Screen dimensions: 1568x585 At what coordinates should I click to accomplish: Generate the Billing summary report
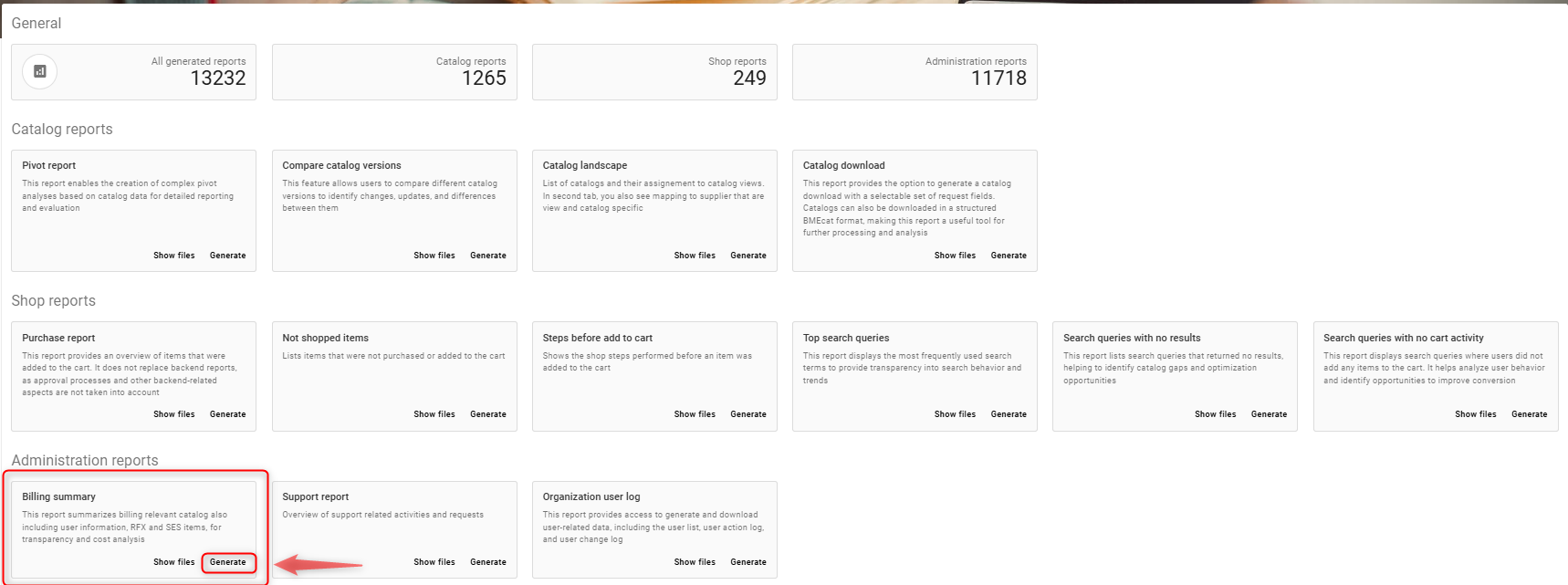pyautogui.click(x=228, y=562)
